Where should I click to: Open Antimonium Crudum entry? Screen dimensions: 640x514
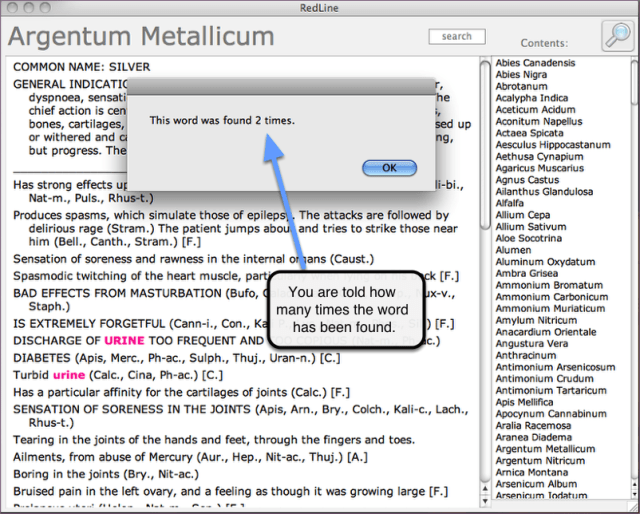544,379
